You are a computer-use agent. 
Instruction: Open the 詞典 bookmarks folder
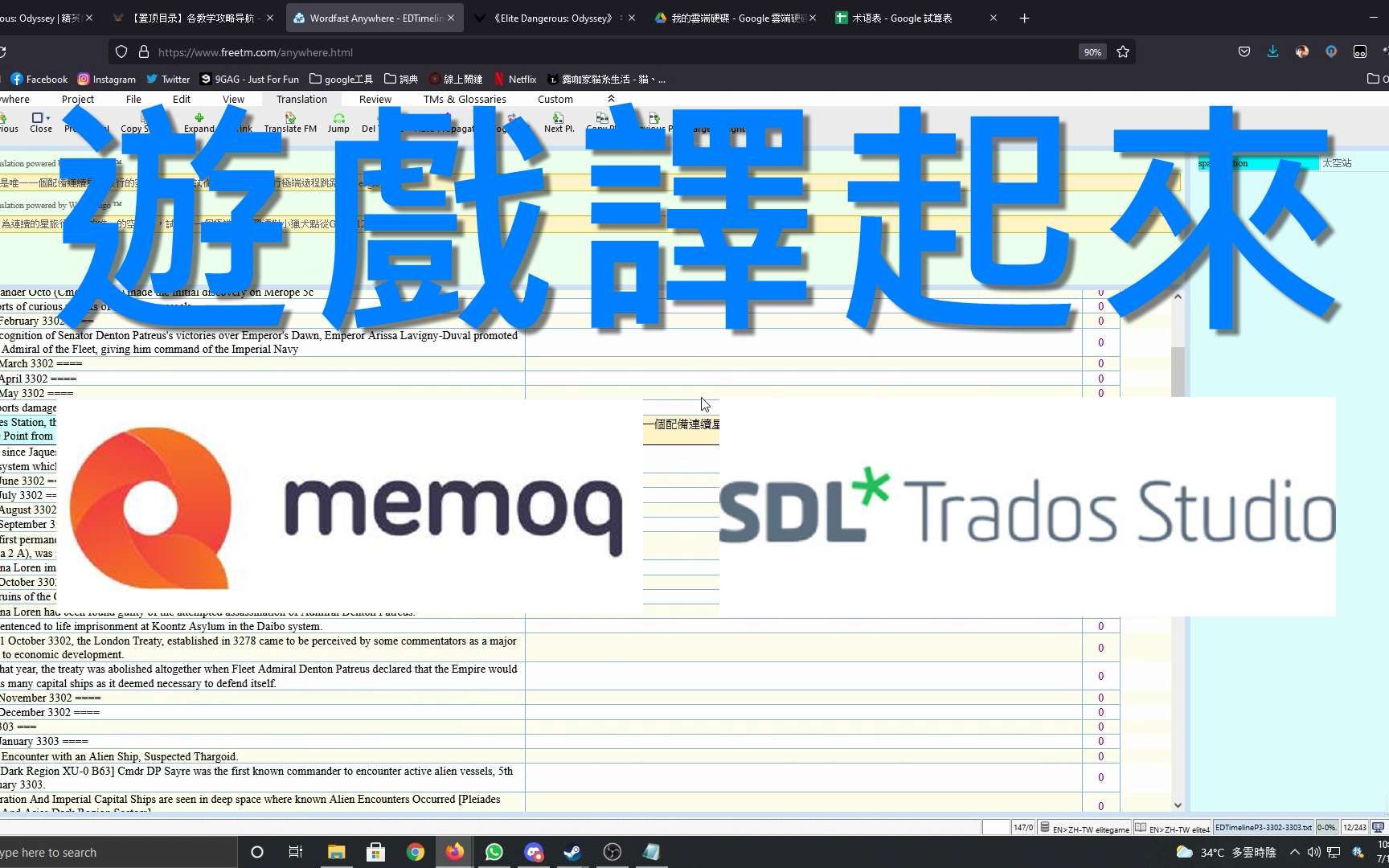pos(401,79)
